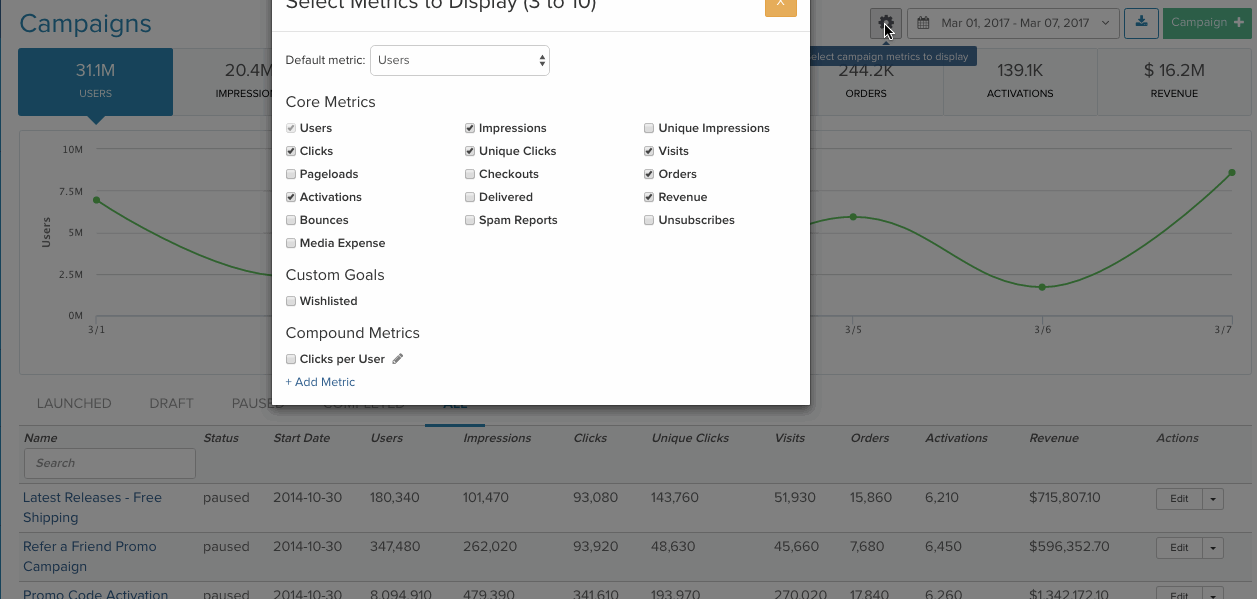Image resolution: width=1257 pixels, height=599 pixels.
Task: Enable the Pageloads checkbox
Action: [291, 174]
